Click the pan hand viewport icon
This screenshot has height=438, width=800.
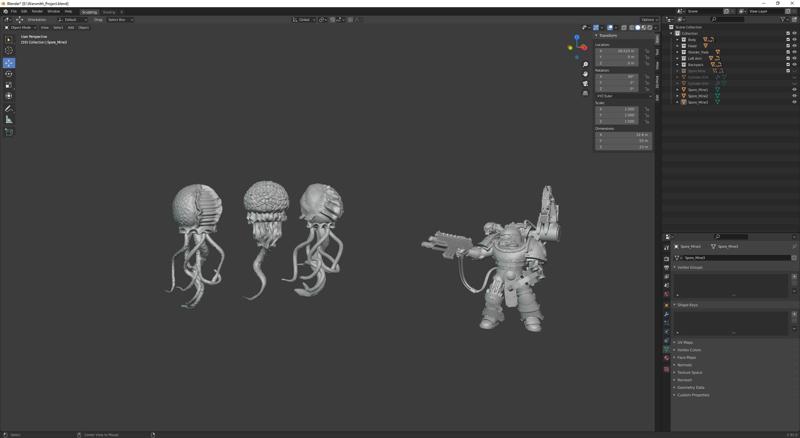pyautogui.click(x=586, y=73)
